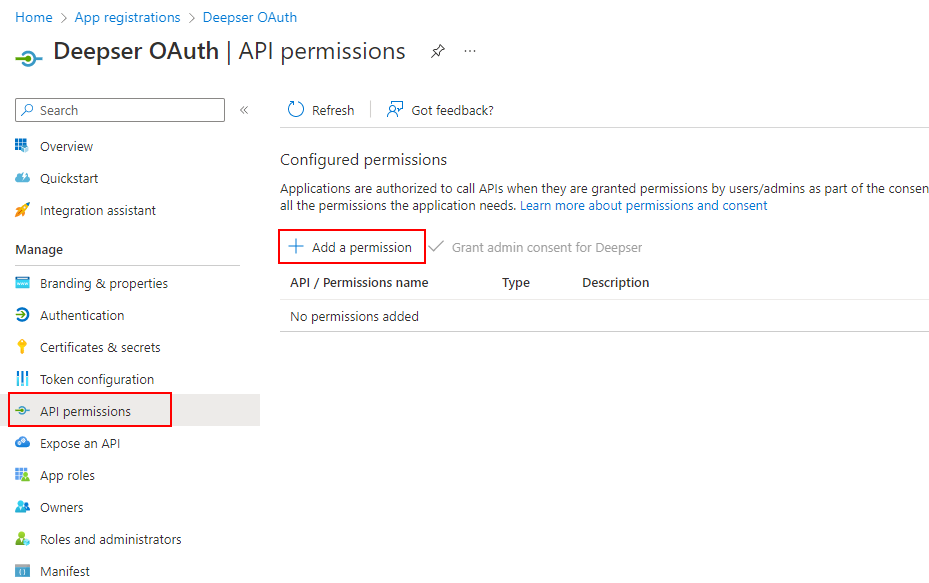Go to Integration assistant
Image resolution: width=929 pixels, height=583 pixels.
(98, 210)
